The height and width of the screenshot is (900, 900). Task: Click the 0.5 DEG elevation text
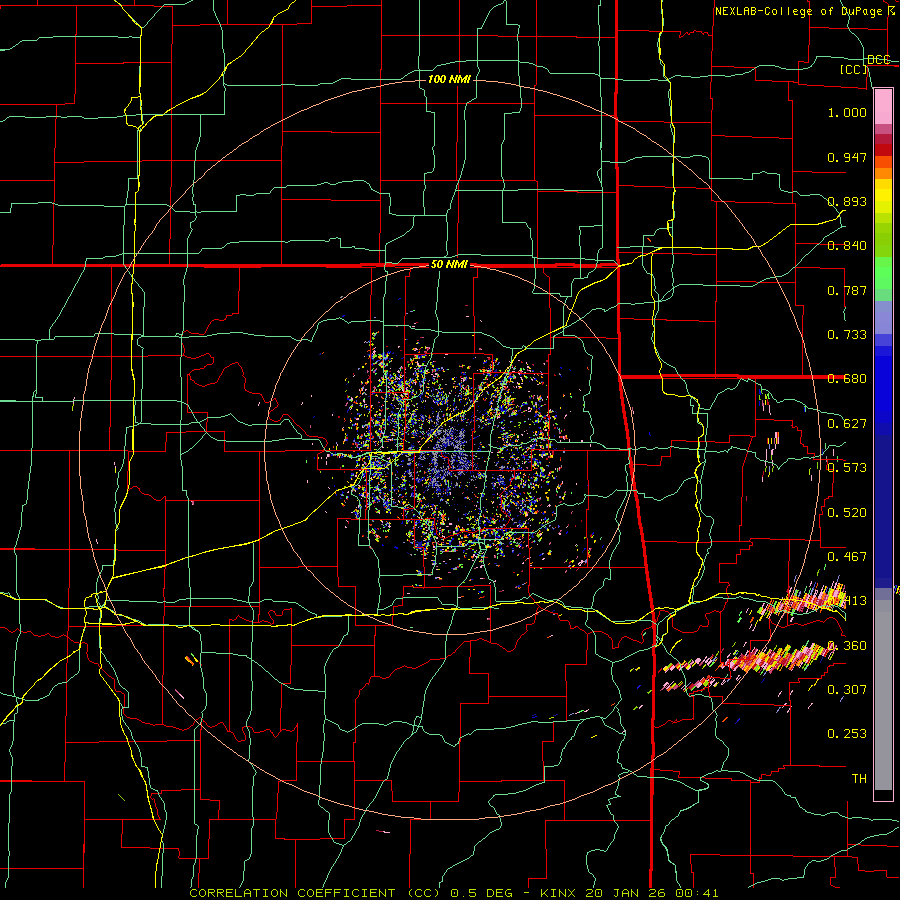pyautogui.click(x=482, y=893)
